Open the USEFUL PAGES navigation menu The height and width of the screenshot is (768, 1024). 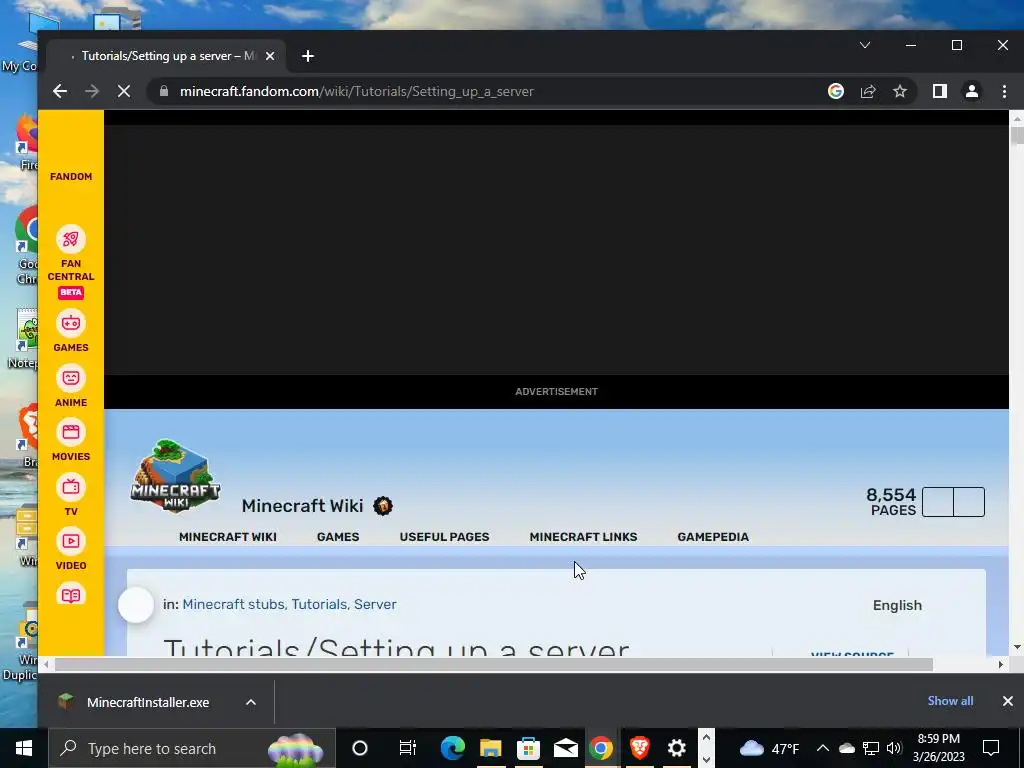tap(444, 537)
